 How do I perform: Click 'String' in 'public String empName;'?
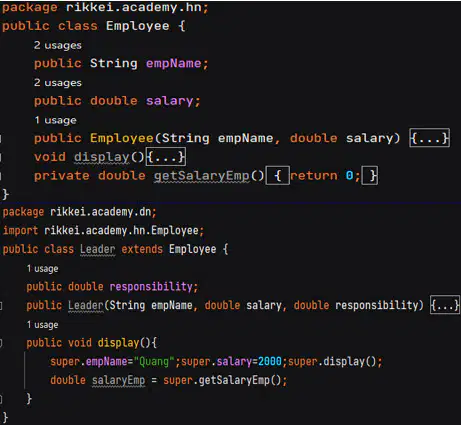pos(114,63)
